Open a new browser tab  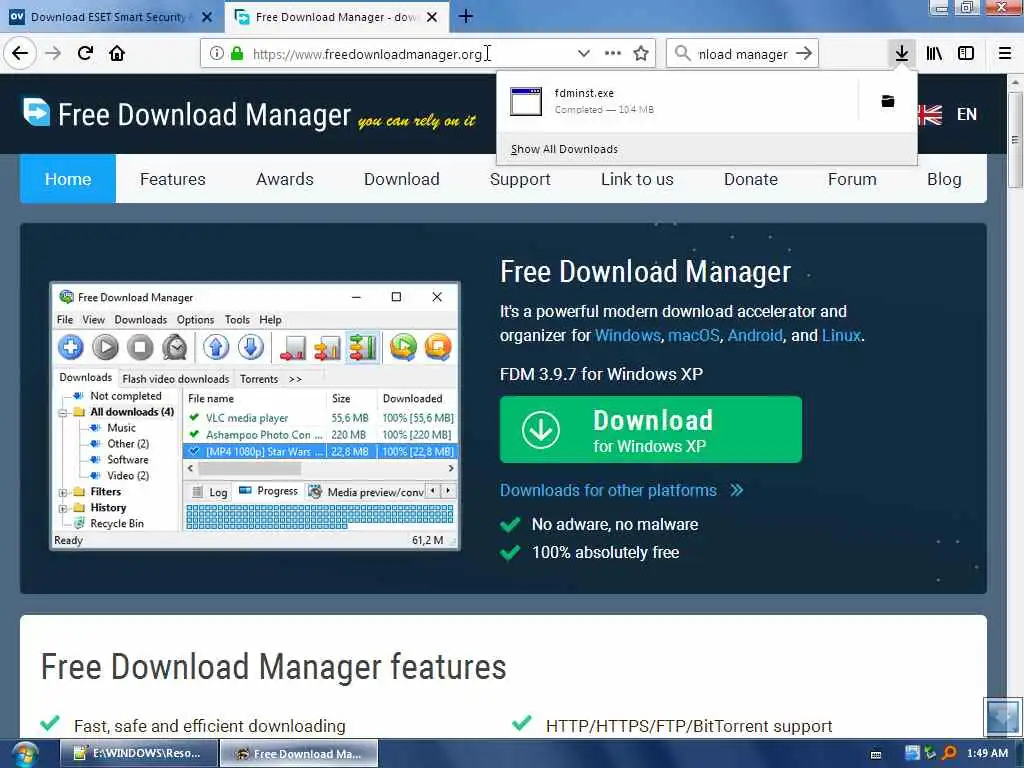tap(466, 16)
